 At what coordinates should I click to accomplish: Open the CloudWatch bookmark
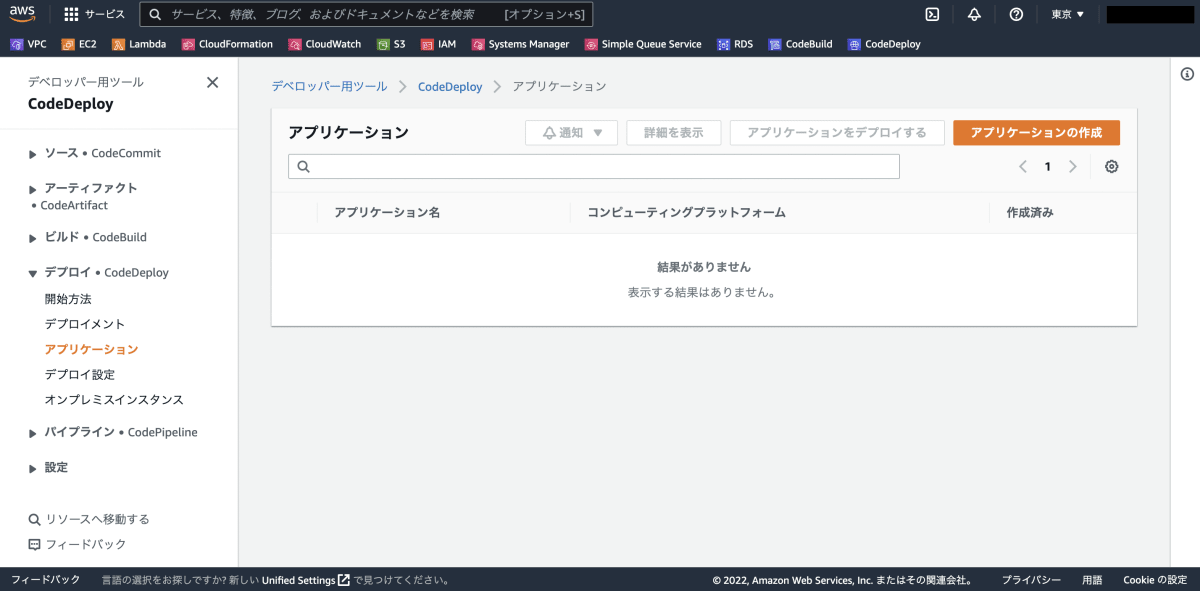pyautogui.click(x=324, y=44)
